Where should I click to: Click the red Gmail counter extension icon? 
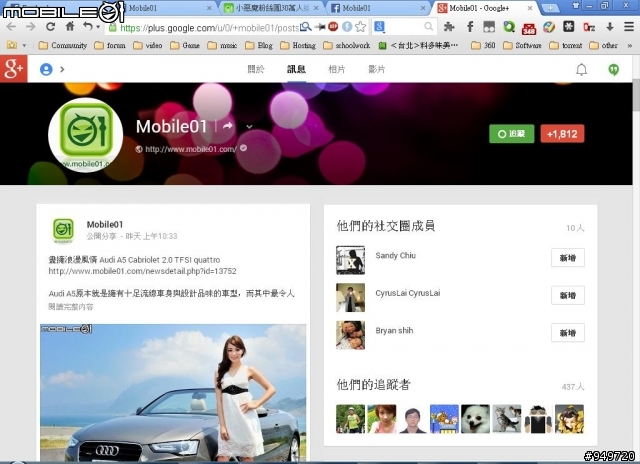tap(529, 28)
